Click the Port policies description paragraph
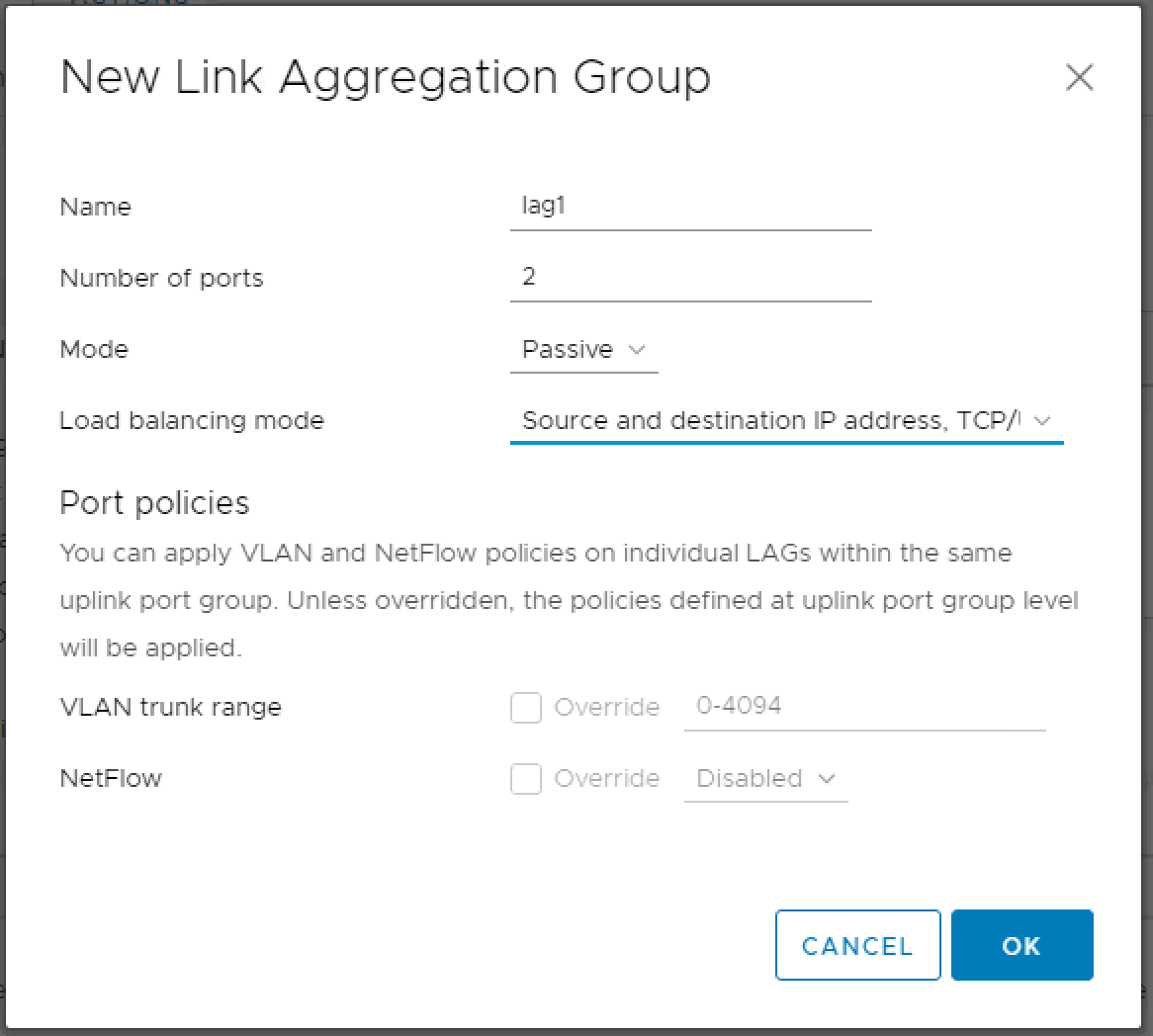1153x1036 pixels. click(x=569, y=600)
